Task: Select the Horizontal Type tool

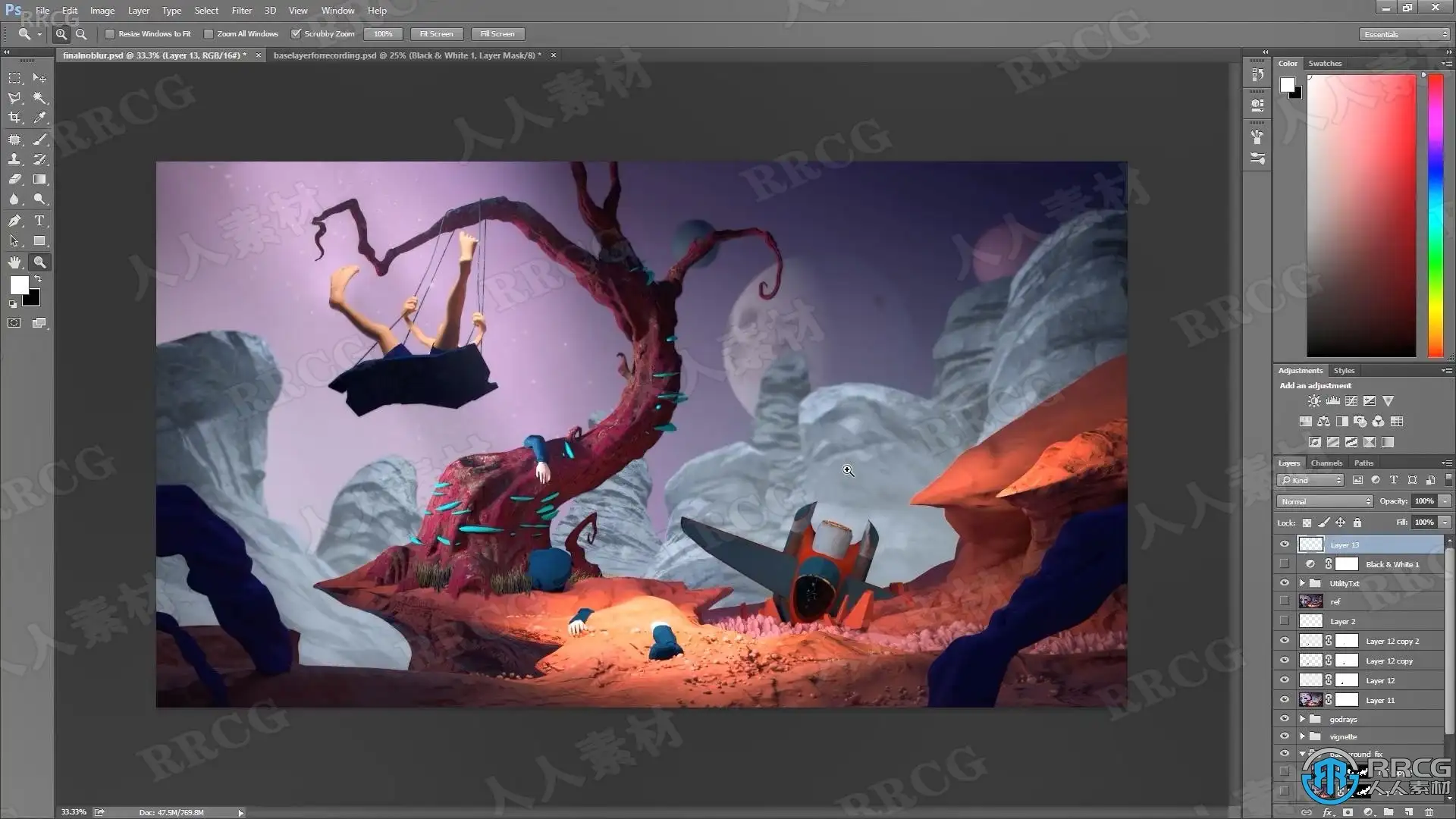Action: (x=39, y=221)
